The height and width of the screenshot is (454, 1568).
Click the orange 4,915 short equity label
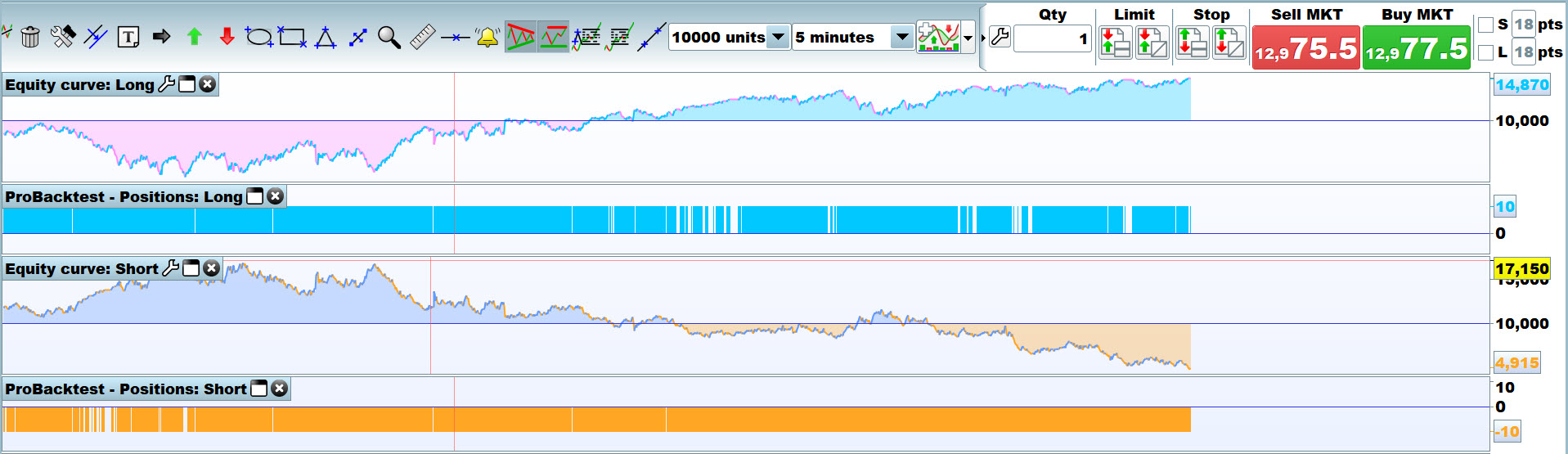(x=1517, y=363)
